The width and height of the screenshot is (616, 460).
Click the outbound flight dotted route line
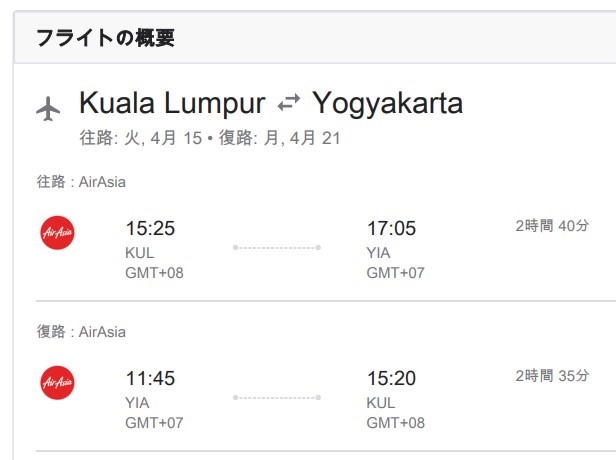pyautogui.click(x=277, y=247)
